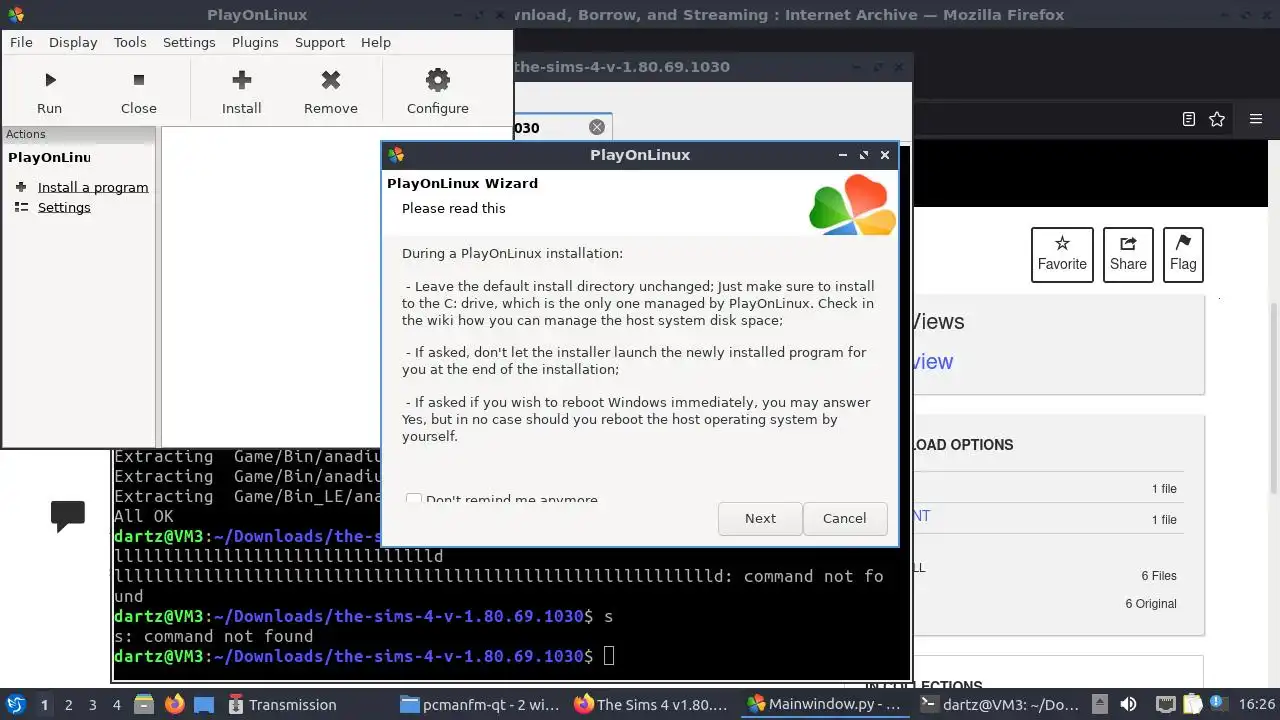Open the LXQt application menu icon
The image size is (1280, 720).
pyautogui.click(x=15, y=705)
